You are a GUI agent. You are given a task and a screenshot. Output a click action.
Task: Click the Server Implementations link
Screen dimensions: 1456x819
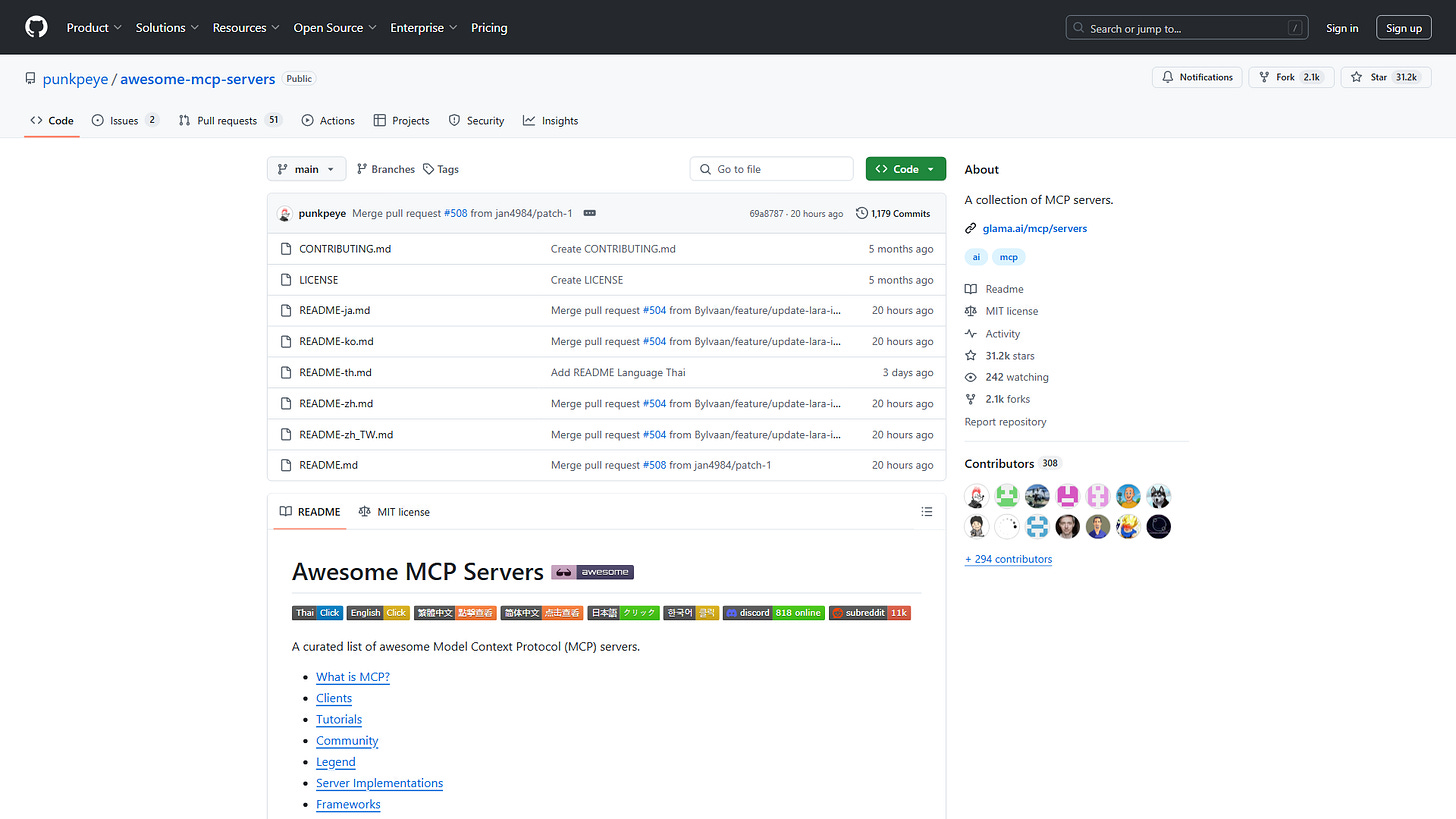[379, 783]
